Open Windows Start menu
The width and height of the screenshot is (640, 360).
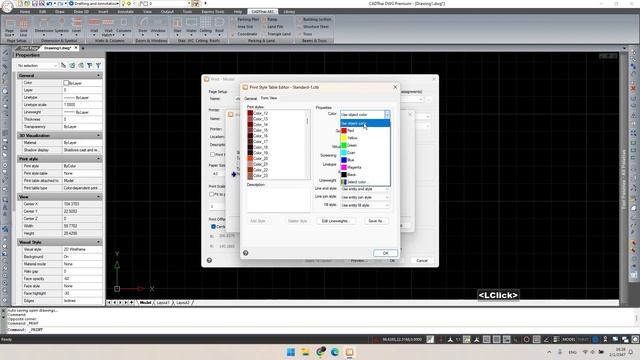[x=291, y=352]
